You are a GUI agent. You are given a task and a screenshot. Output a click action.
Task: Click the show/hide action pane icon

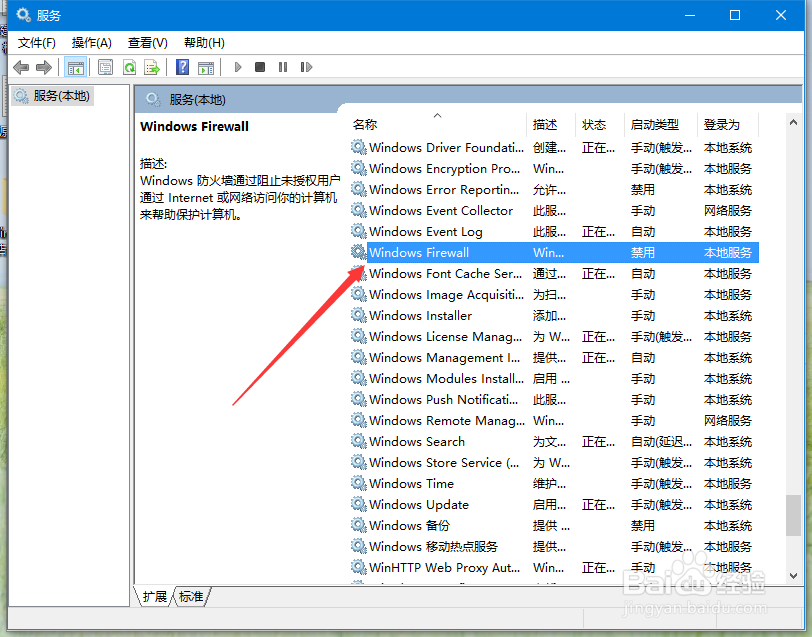206,67
